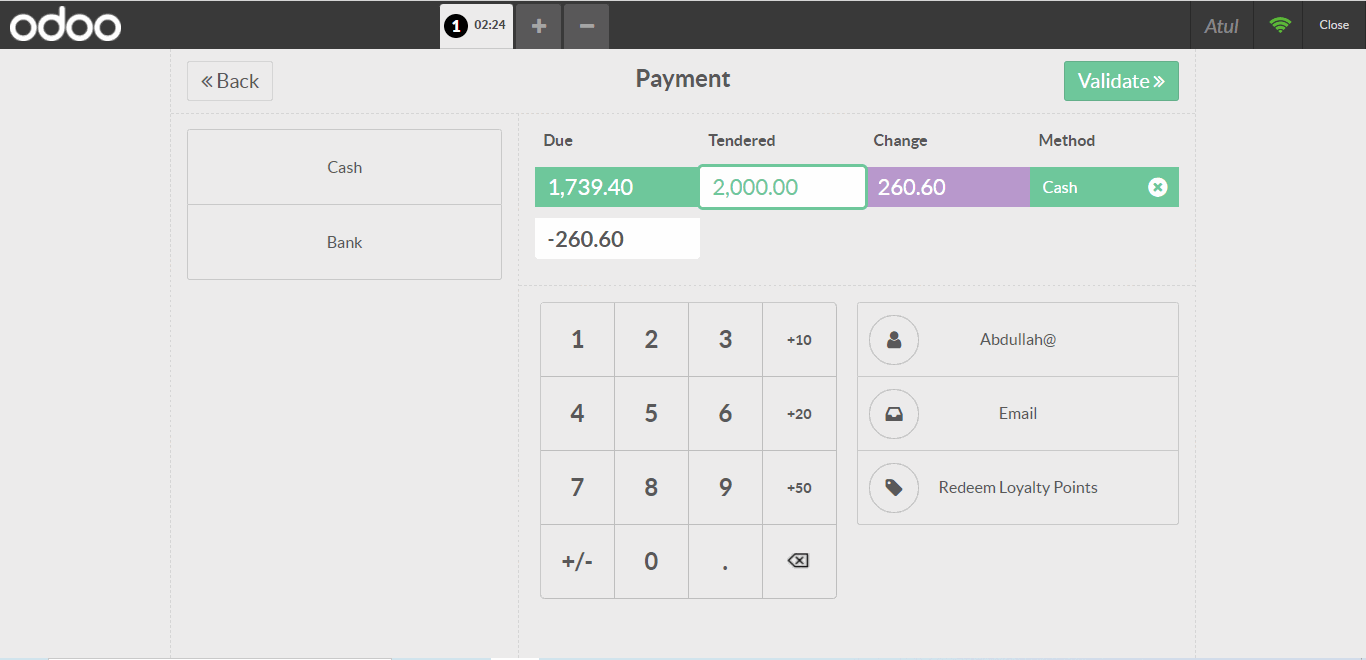Image resolution: width=1366 pixels, height=660 pixels.
Task: Choose Cash payment method
Action: [344, 167]
